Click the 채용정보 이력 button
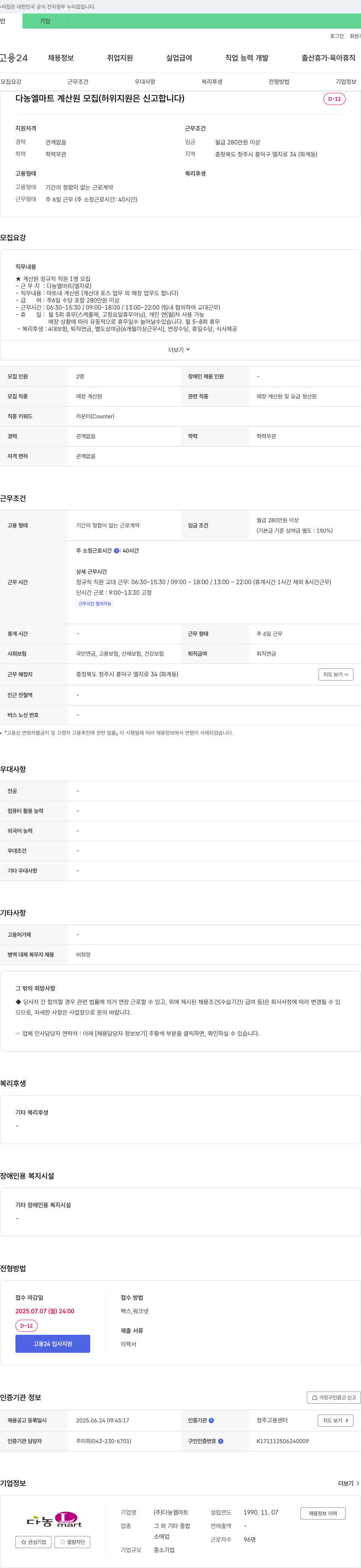The width and height of the screenshot is (361, 1568). tap(323, 1513)
